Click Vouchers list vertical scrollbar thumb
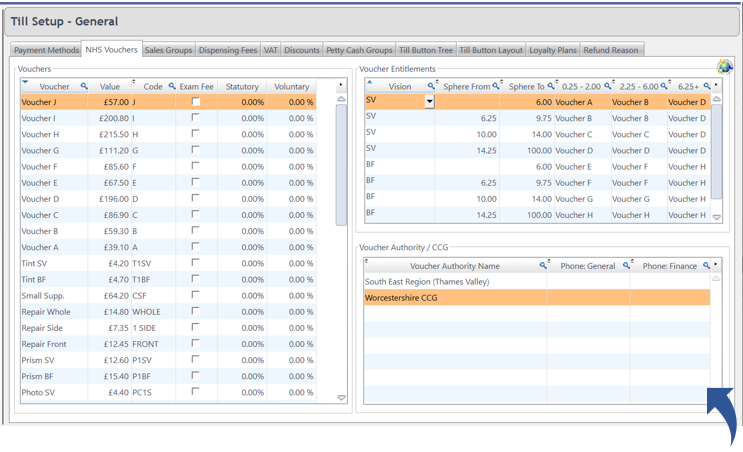 341,165
